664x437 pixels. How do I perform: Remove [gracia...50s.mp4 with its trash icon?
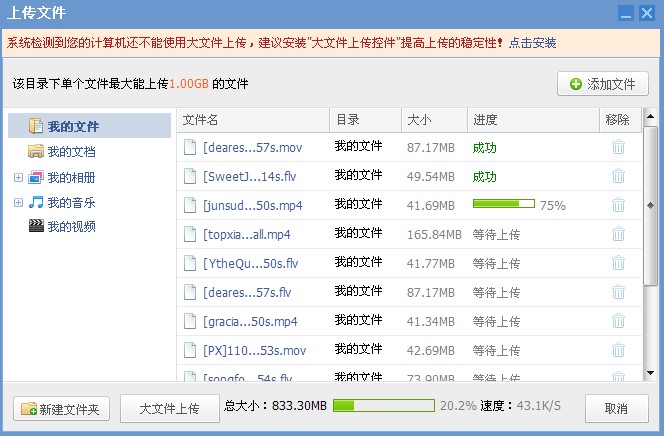click(x=618, y=322)
